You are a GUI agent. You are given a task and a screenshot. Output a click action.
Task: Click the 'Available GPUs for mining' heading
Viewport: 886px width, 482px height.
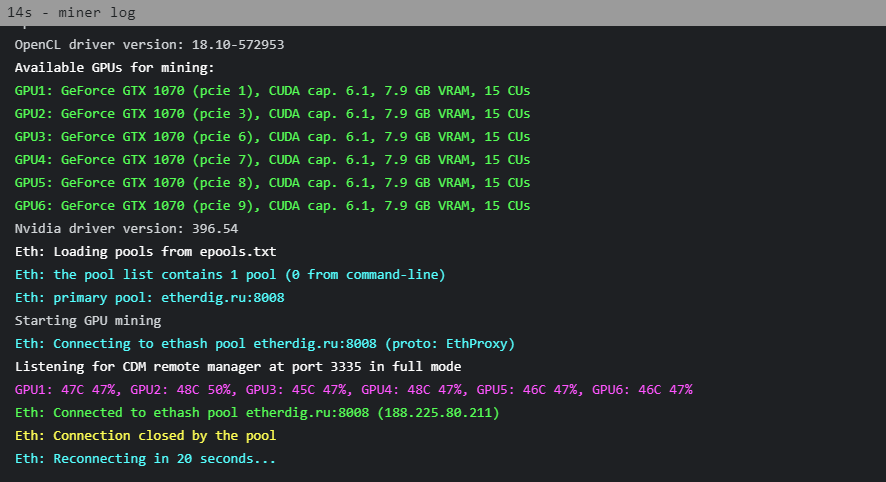click(115, 68)
